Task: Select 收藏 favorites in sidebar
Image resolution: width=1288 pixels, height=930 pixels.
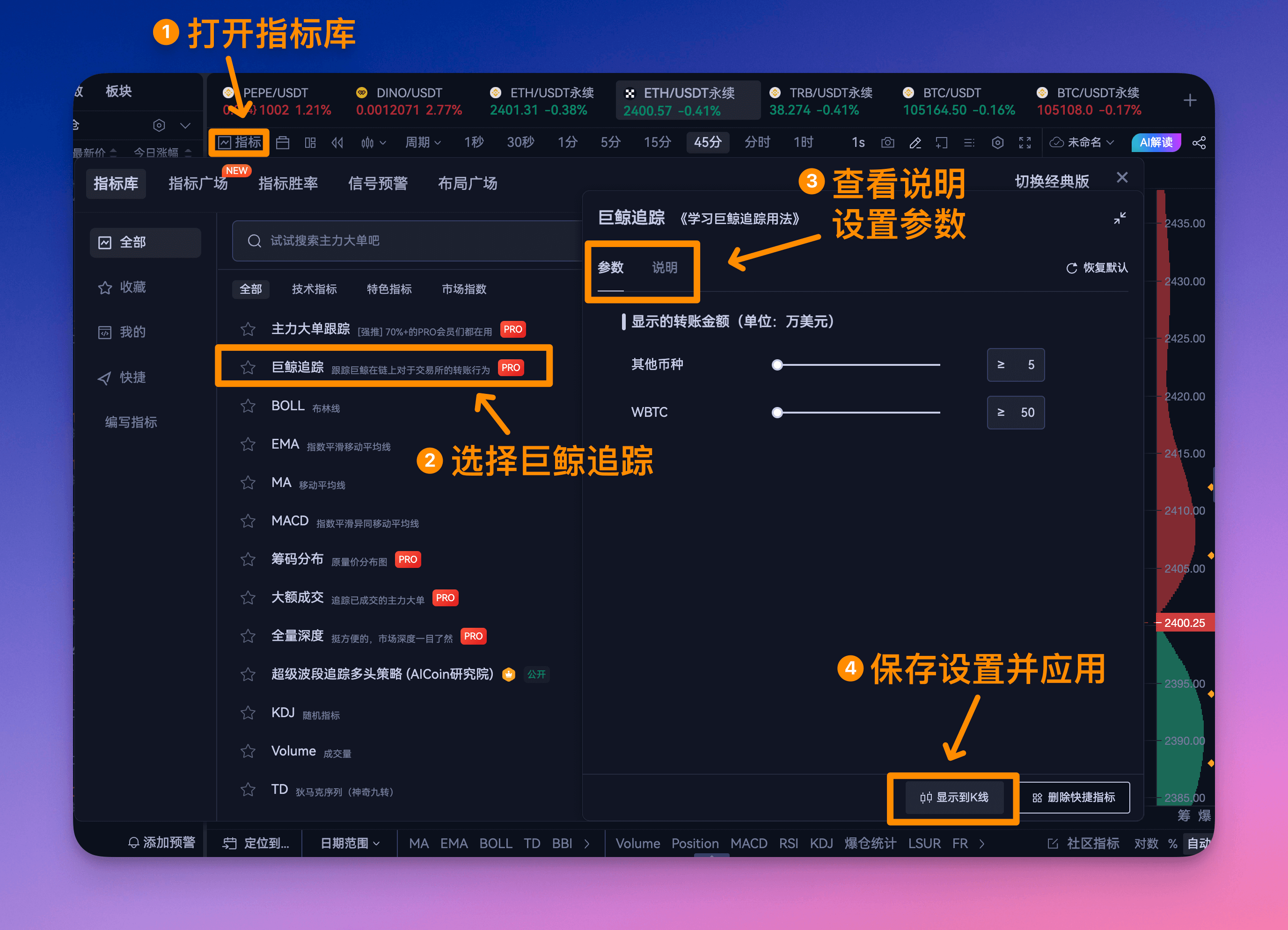Action: coord(122,287)
